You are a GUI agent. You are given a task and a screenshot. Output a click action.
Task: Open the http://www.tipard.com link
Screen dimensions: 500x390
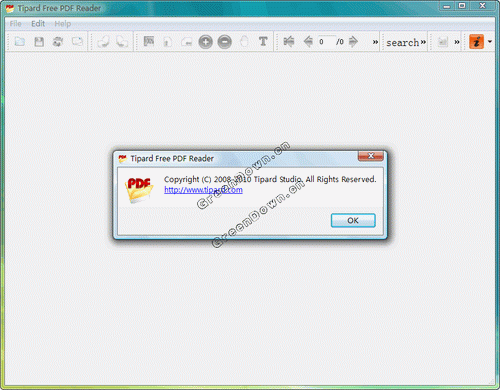pos(203,190)
